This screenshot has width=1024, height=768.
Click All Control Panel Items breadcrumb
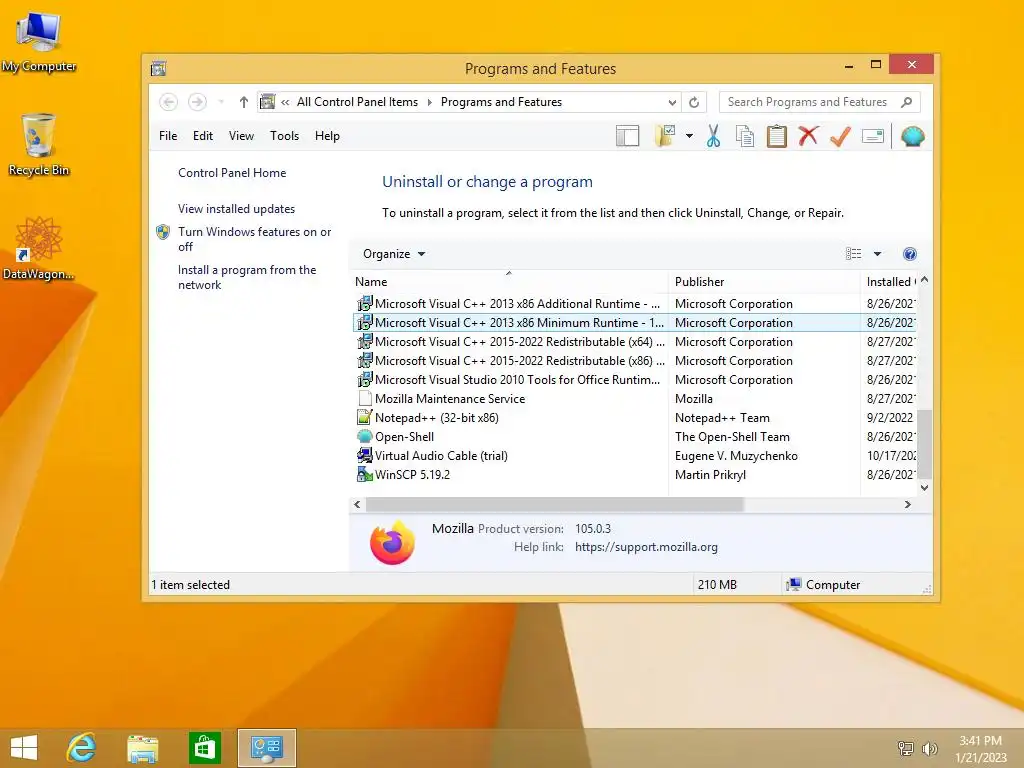[357, 102]
